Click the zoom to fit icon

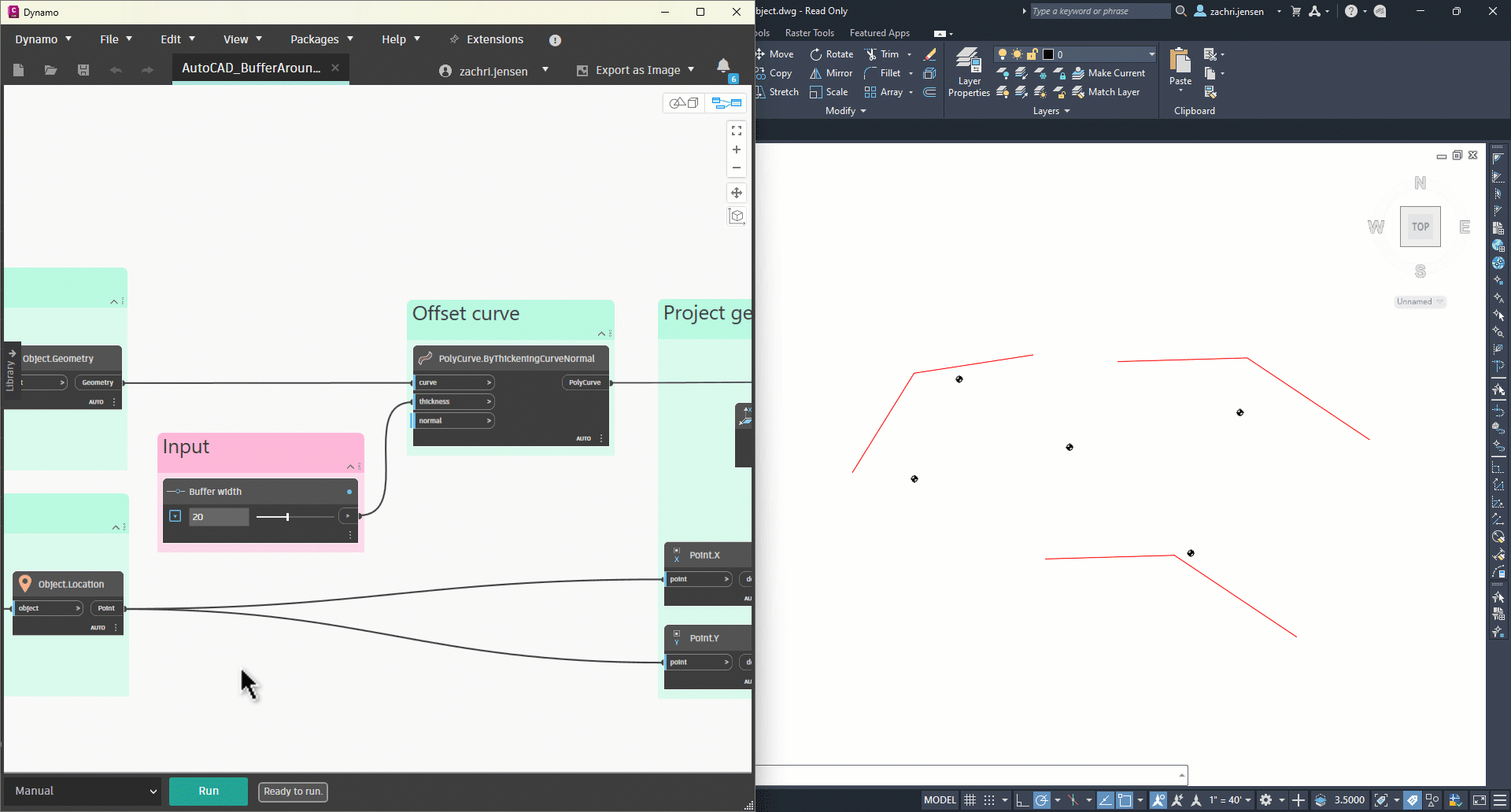737,131
